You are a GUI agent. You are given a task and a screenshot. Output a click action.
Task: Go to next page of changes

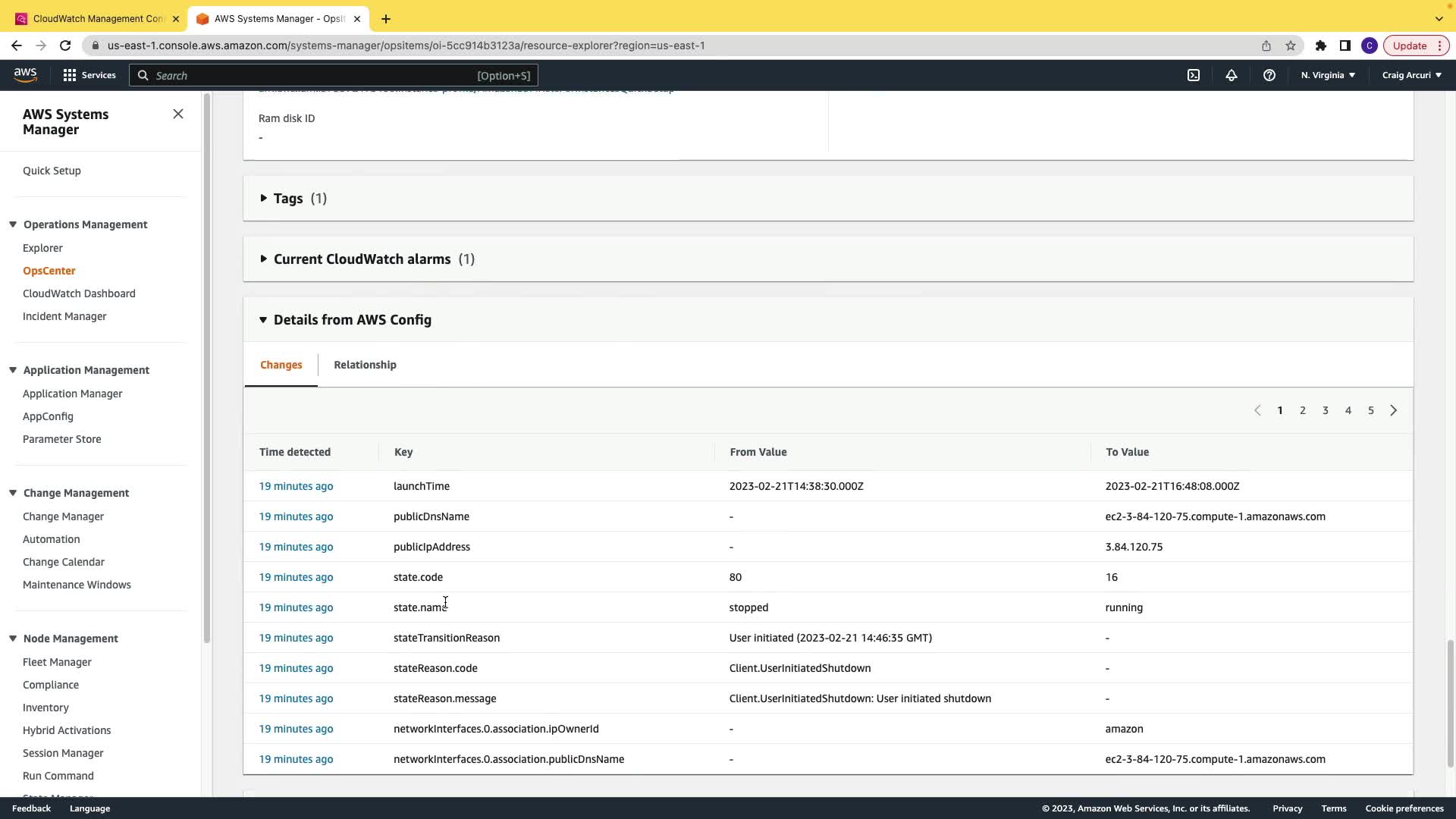click(1393, 410)
